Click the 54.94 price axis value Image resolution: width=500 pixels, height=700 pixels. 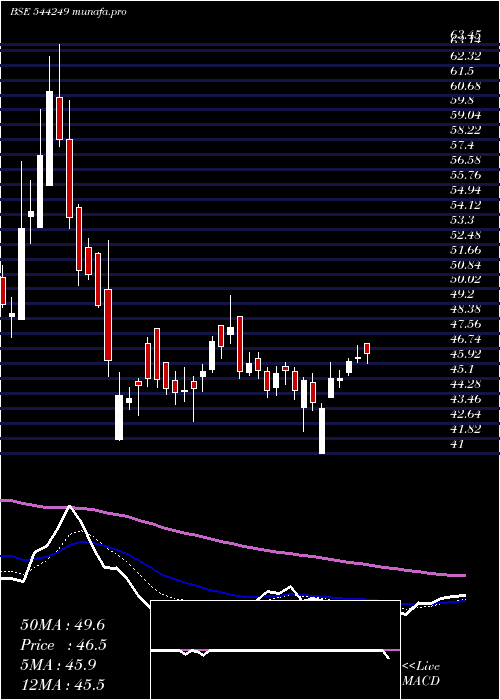466,190
